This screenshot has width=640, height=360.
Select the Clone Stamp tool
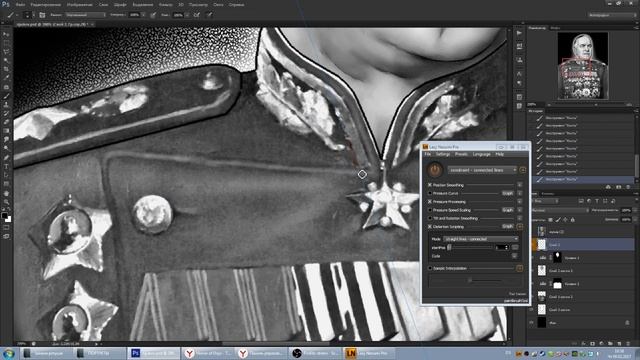point(6,105)
